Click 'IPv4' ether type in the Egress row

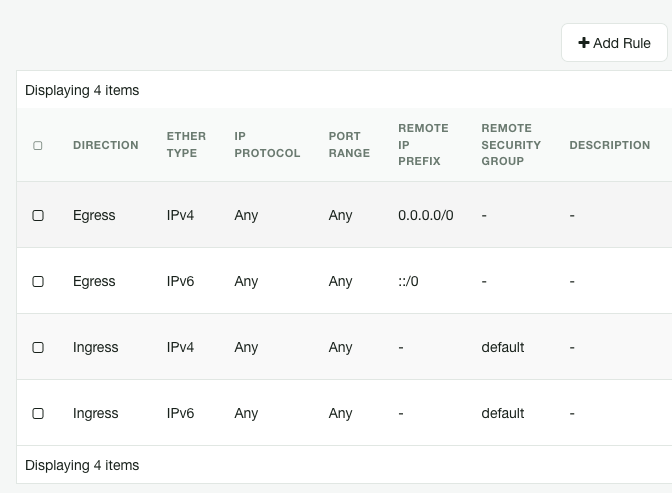[x=180, y=215]
